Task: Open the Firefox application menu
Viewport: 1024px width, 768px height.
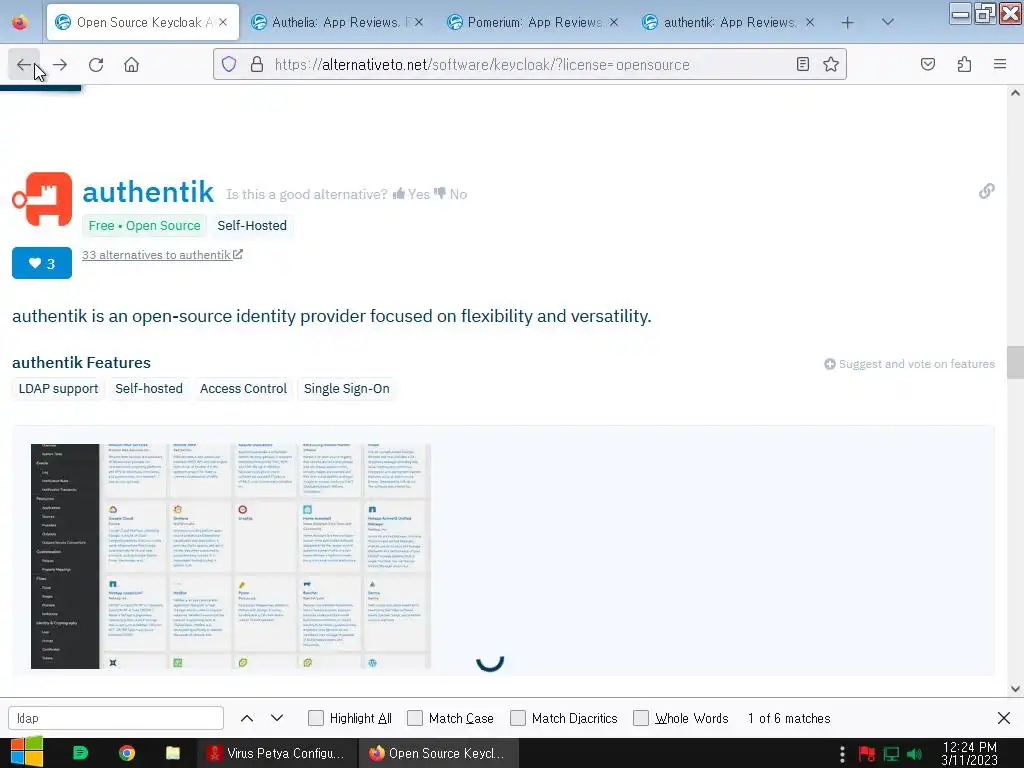Action: pyautogui.click(x=1000, y=64)
